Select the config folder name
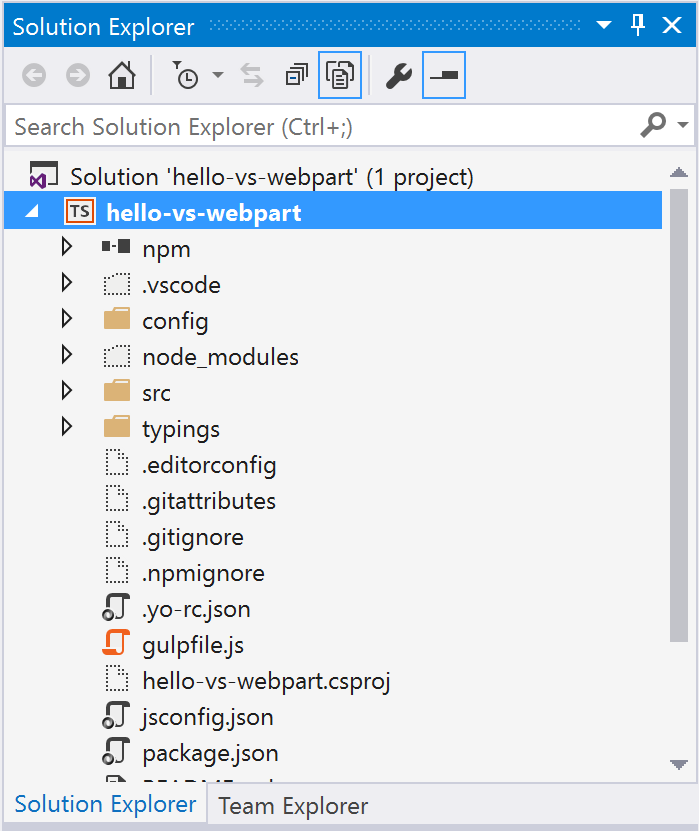699x831 pixels. click(175, 322)
